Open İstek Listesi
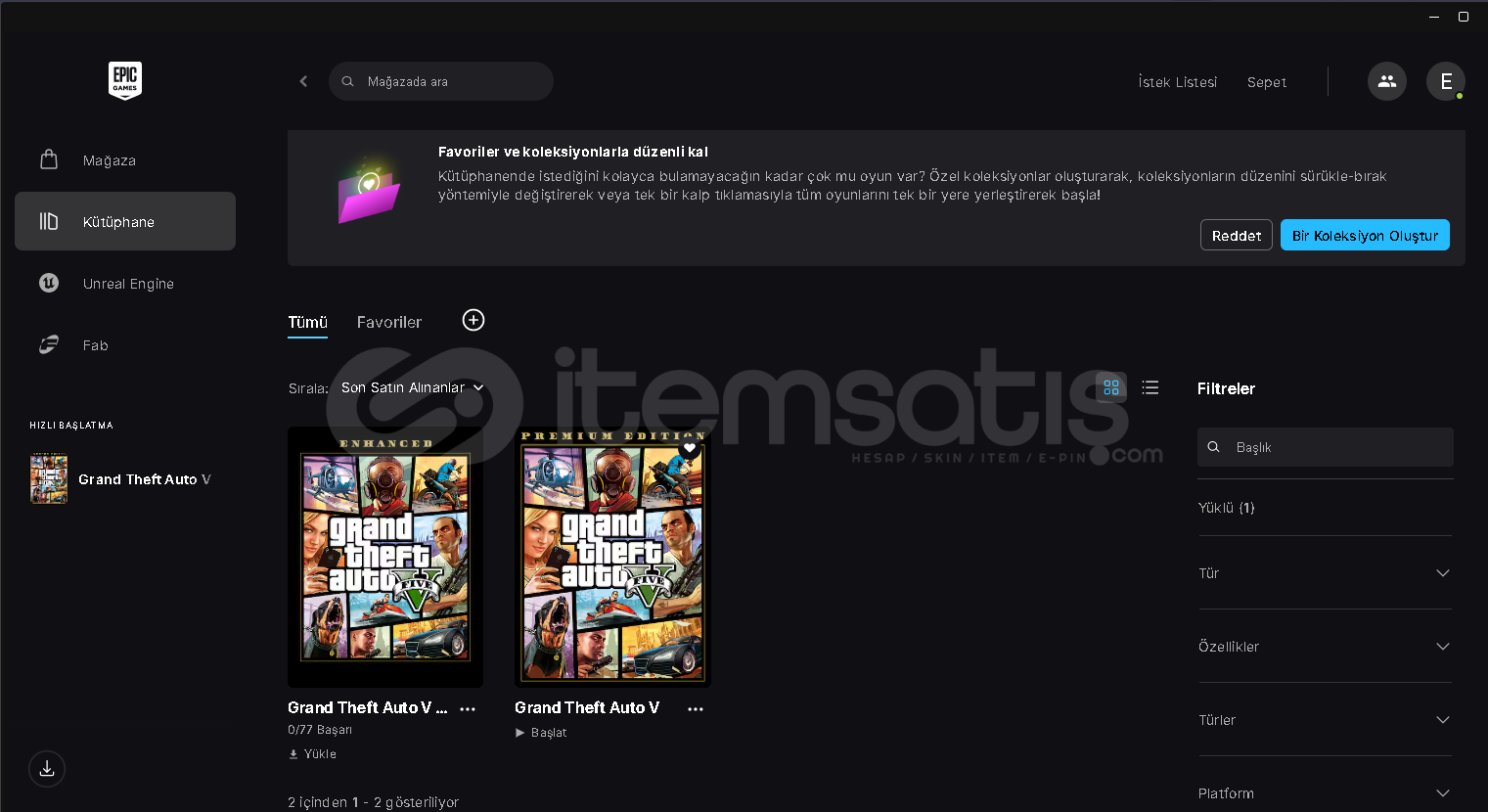This screenshot has width=1488, height=812. click(x=1178, y=82)
